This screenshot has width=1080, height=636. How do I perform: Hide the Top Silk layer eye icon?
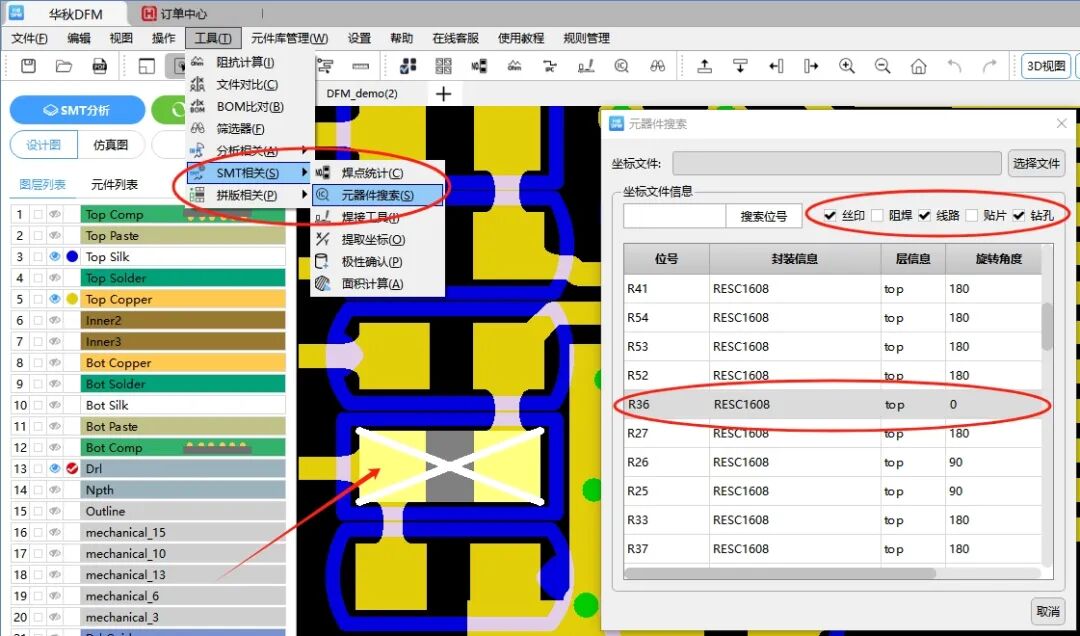coord(55,257)
